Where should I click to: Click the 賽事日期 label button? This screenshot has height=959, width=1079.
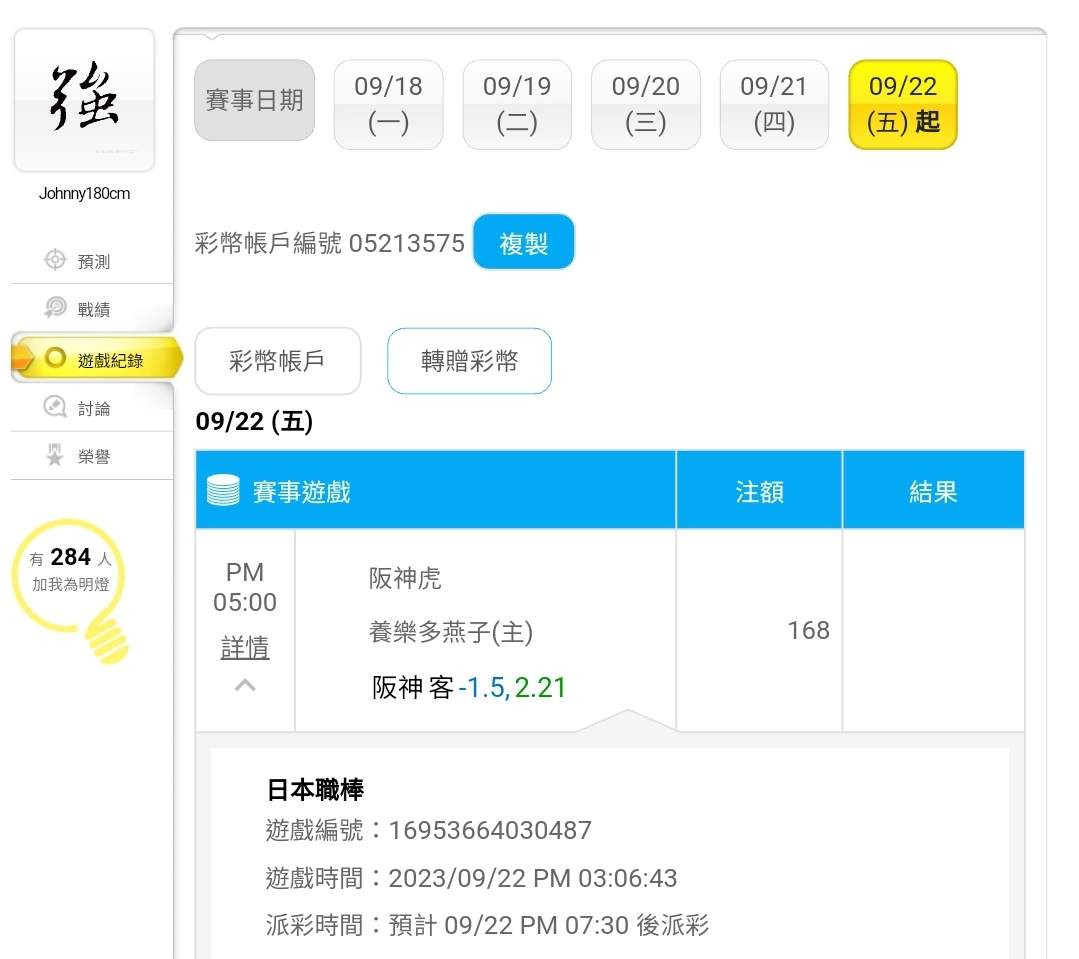(255, 100)
